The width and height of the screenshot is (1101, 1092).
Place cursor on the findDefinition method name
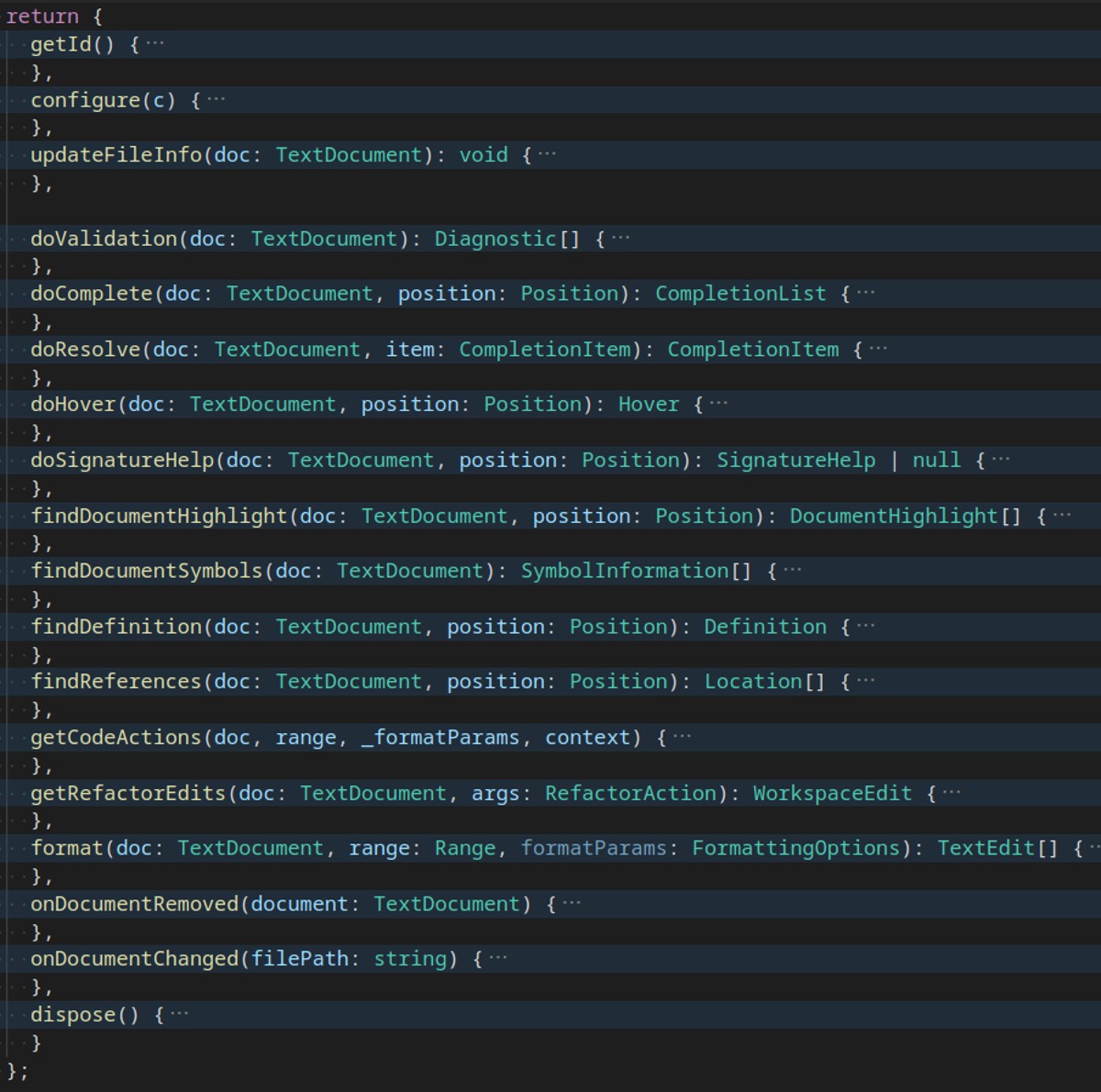coord(116,627)
